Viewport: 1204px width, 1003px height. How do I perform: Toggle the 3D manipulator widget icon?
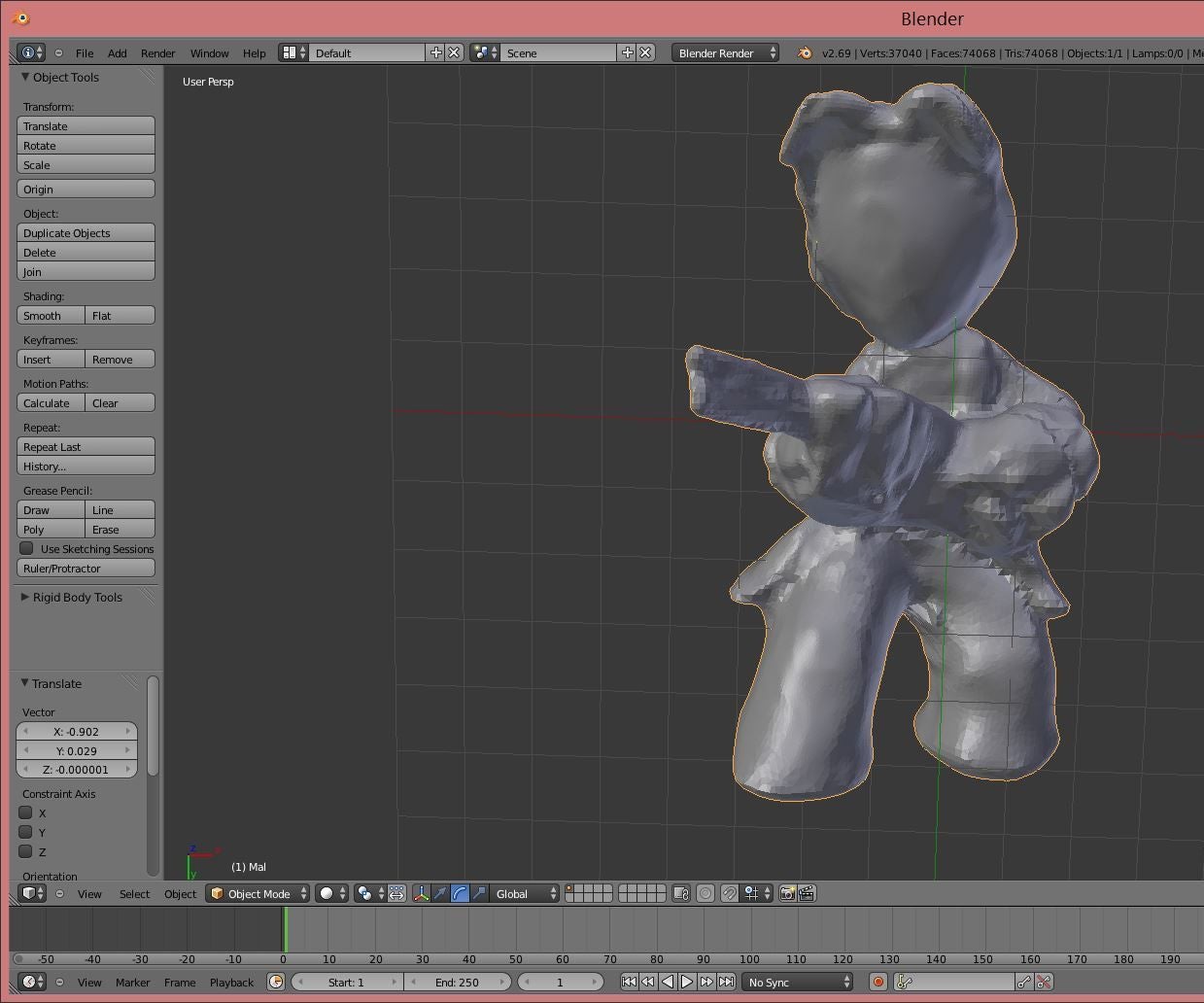[421, 893]
